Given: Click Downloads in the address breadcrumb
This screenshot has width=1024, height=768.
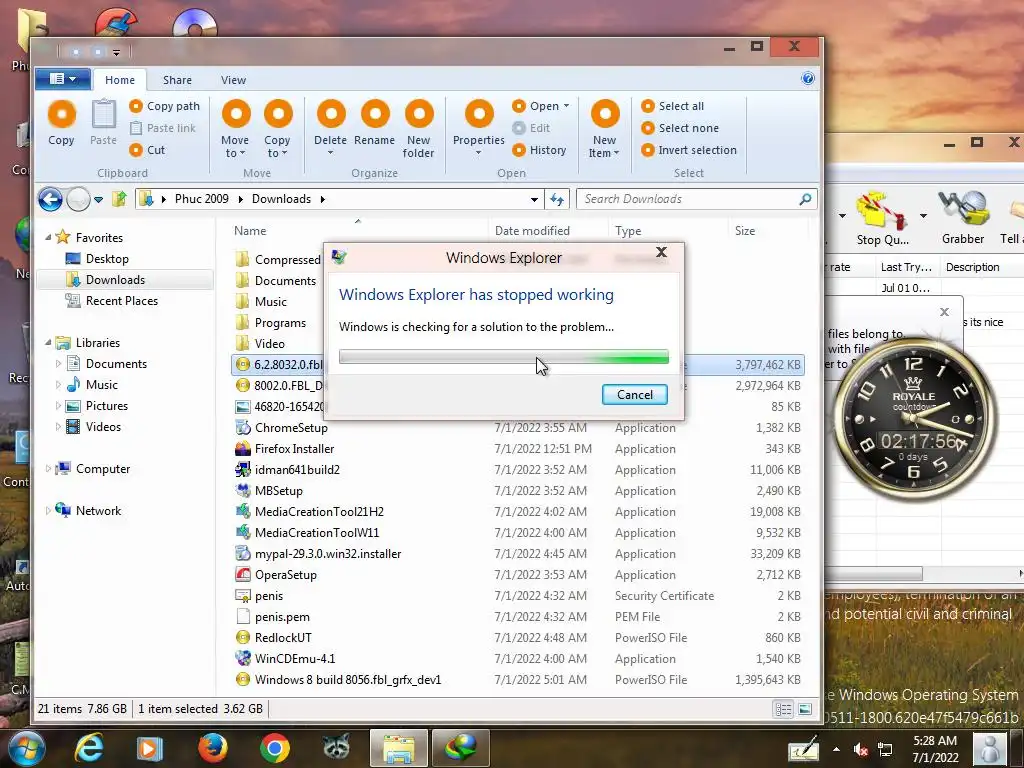Looking at the screenshot, I should pos(281,199).
